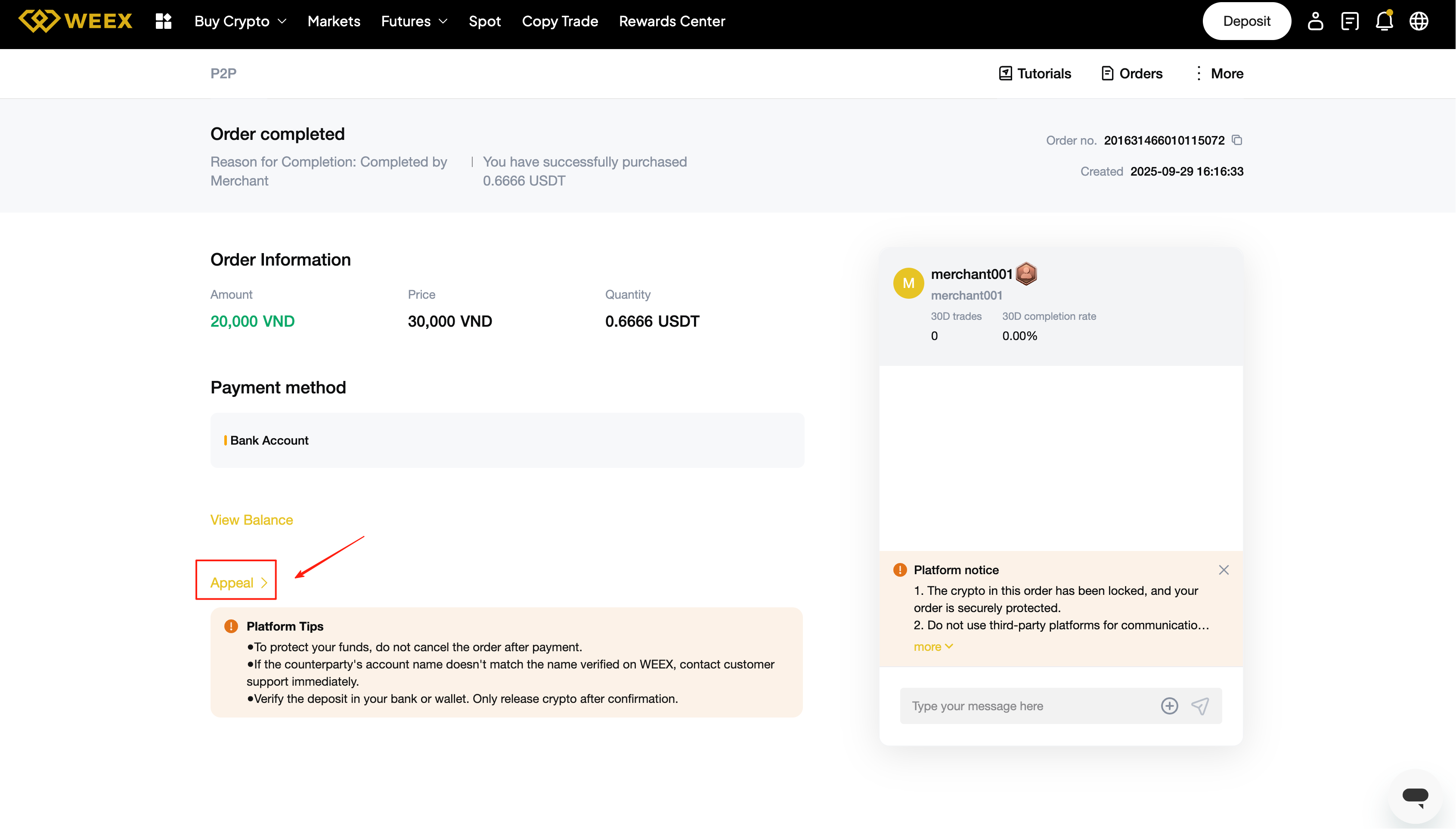Copy the order number
The image size is (1456, 829).
pyautogui.click(x=1237, y=140)
